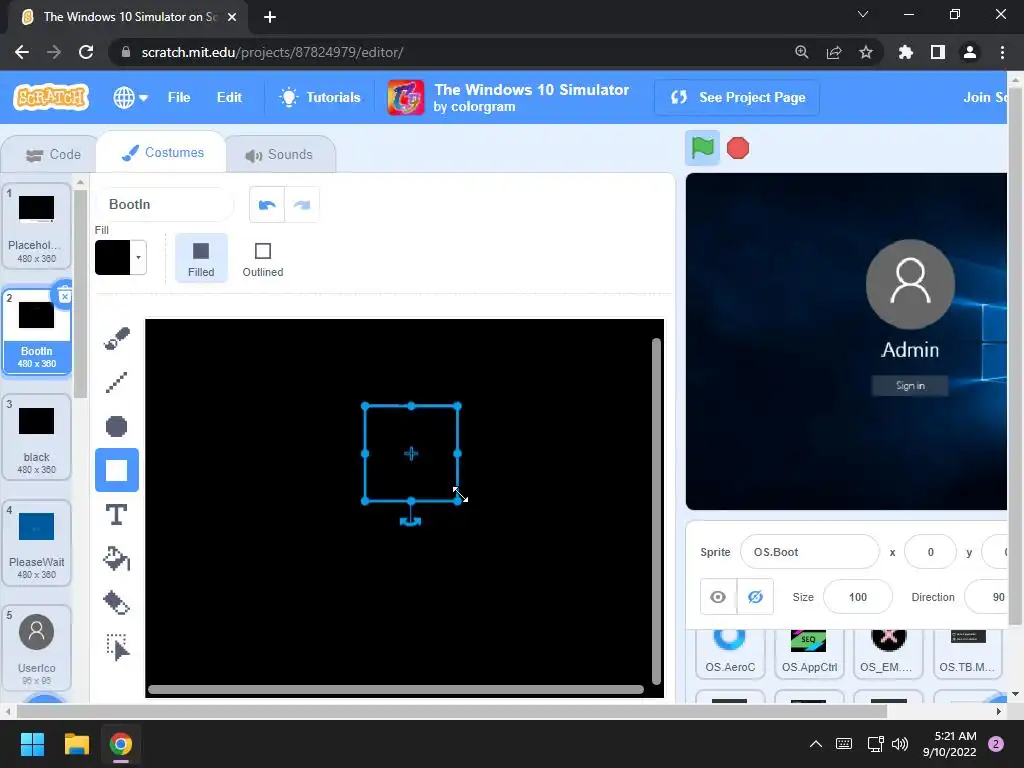
Task: Select the PleaseWait costume thumbnail
Action: (37, 543)
